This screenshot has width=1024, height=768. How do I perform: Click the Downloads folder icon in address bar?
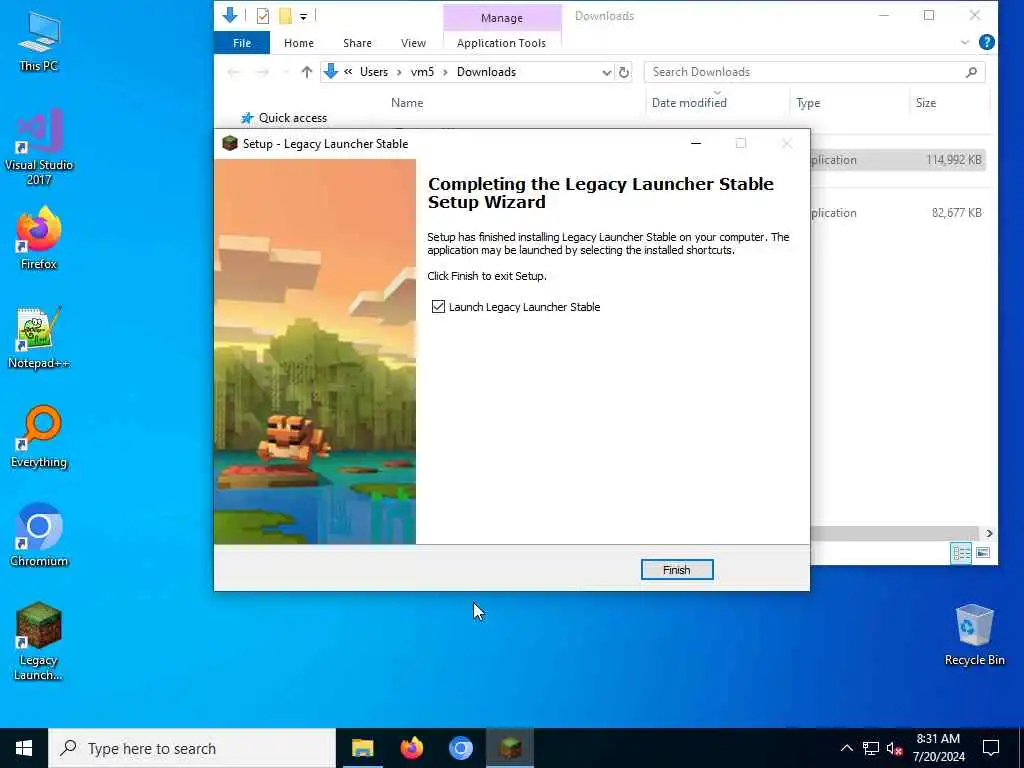point(330,71)
